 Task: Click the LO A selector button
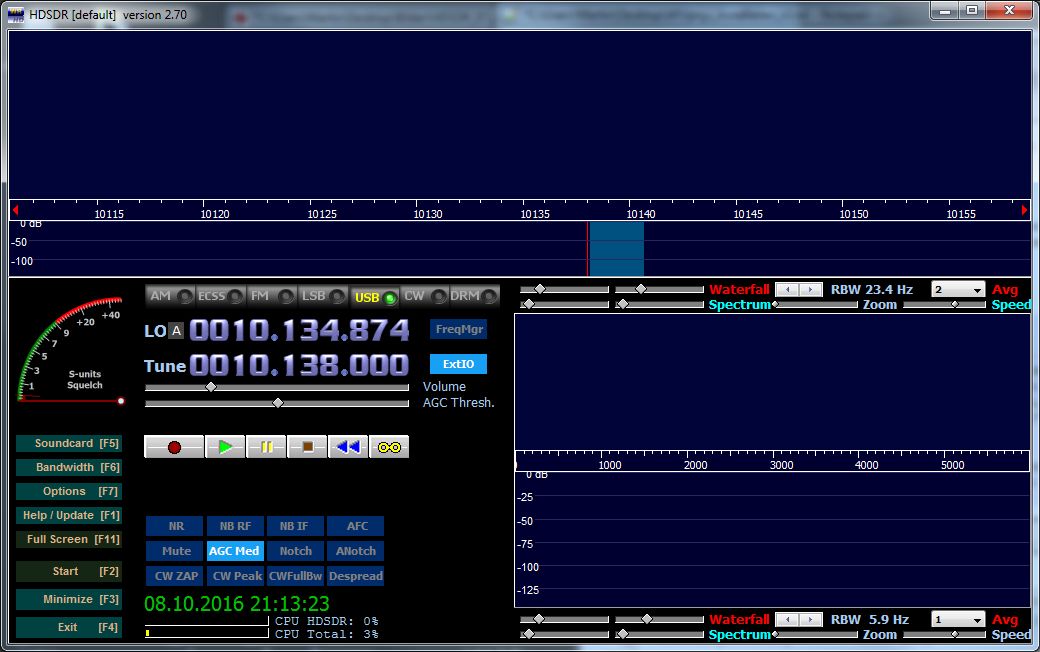[x=176, y=330]
